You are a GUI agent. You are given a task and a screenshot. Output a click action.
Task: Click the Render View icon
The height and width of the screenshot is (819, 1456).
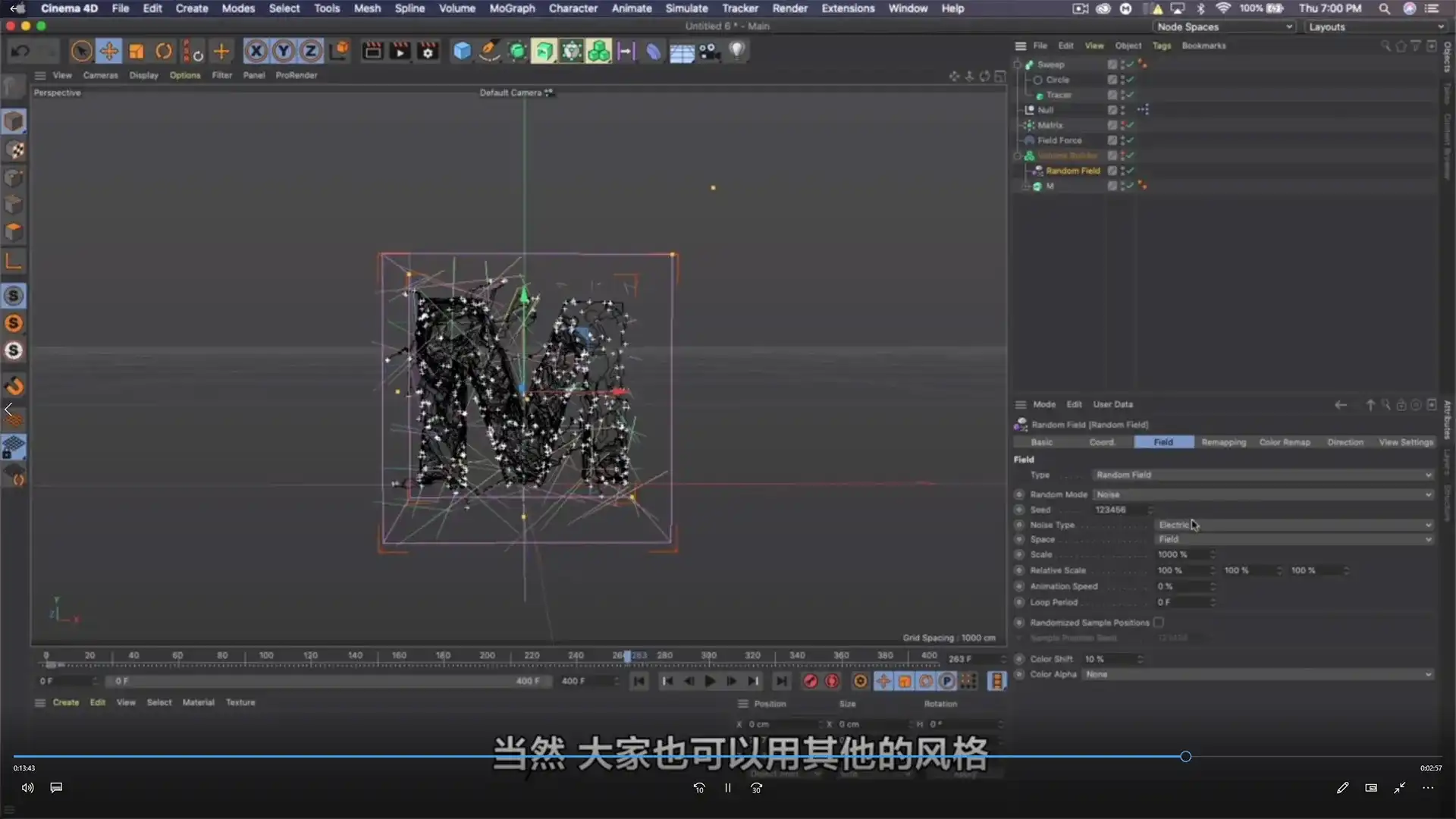click(x=371, y=51)
